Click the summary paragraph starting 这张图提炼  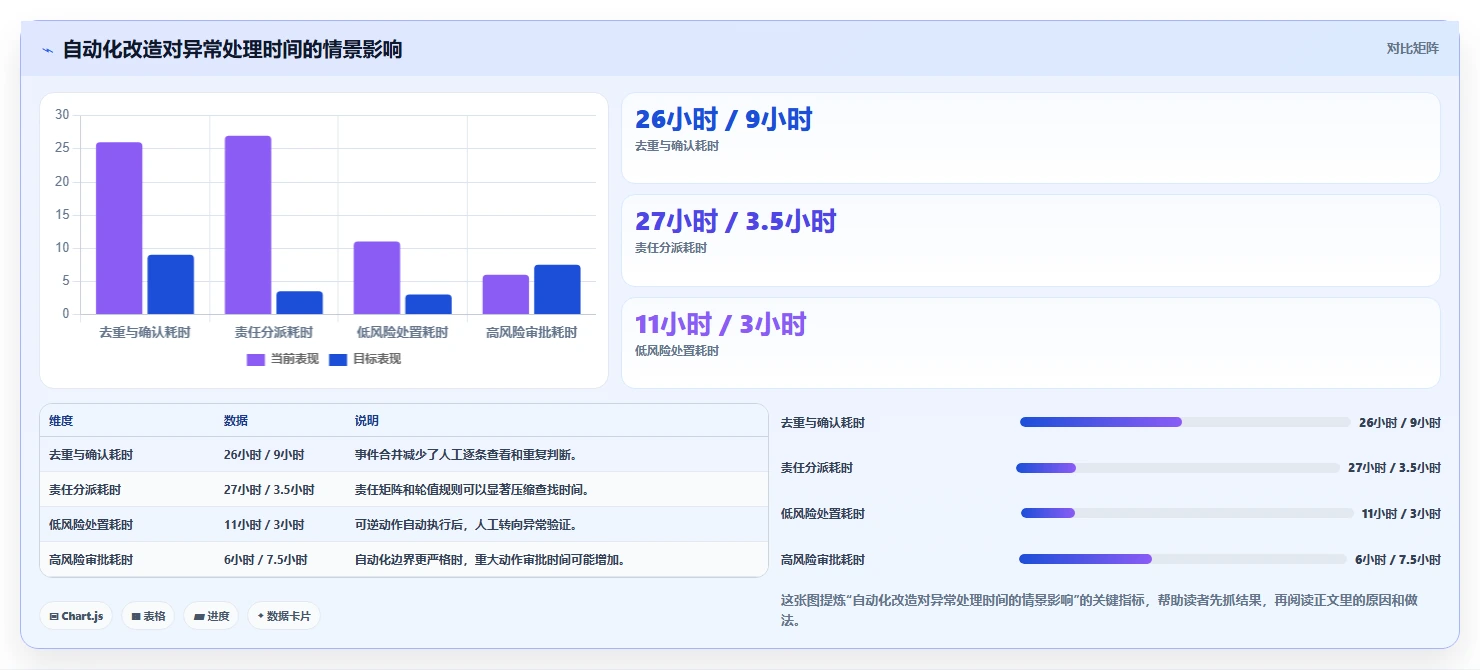pos(1100,610)
